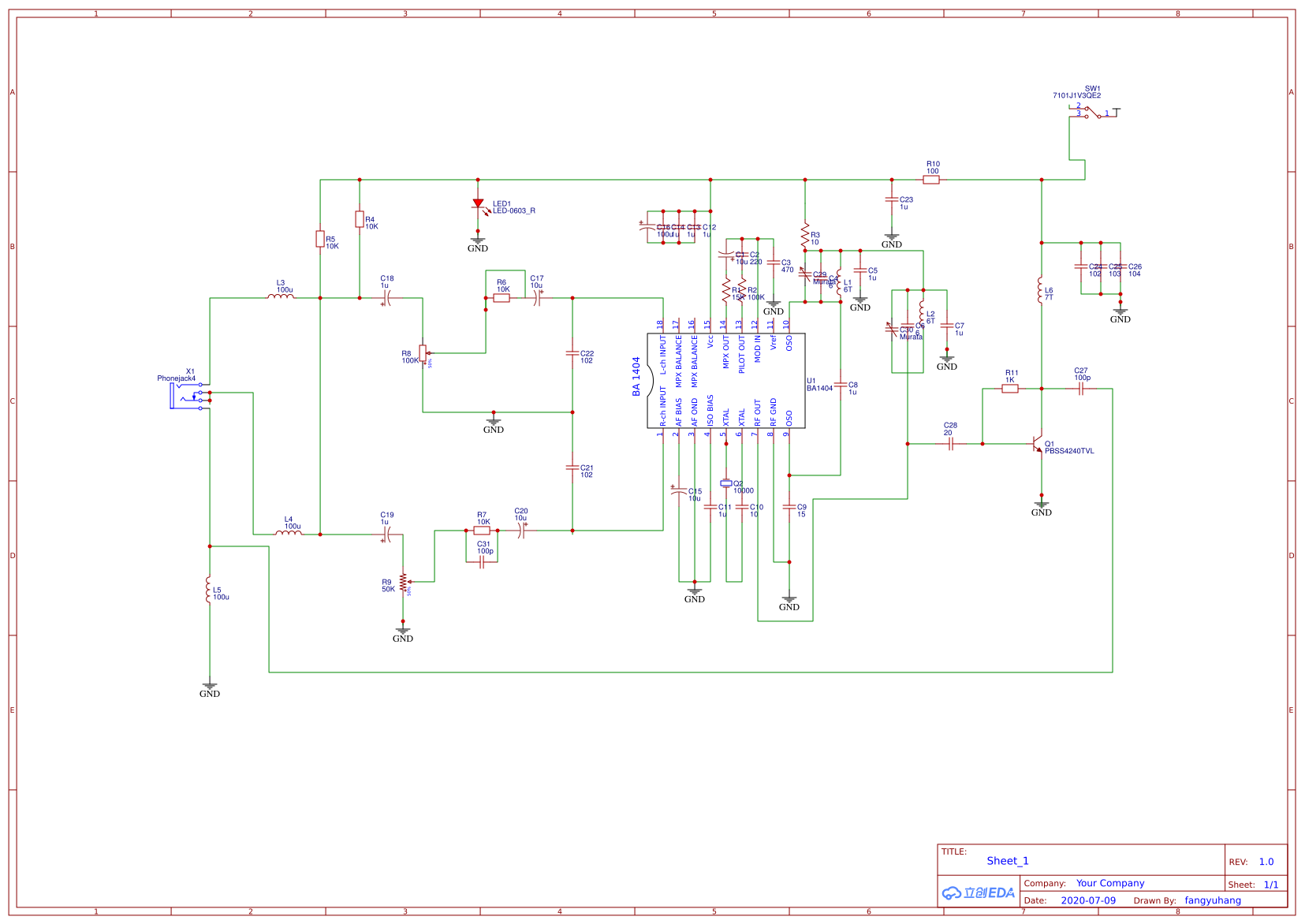Click the 'LED-0603_R' label text

[x=514, y=211]
